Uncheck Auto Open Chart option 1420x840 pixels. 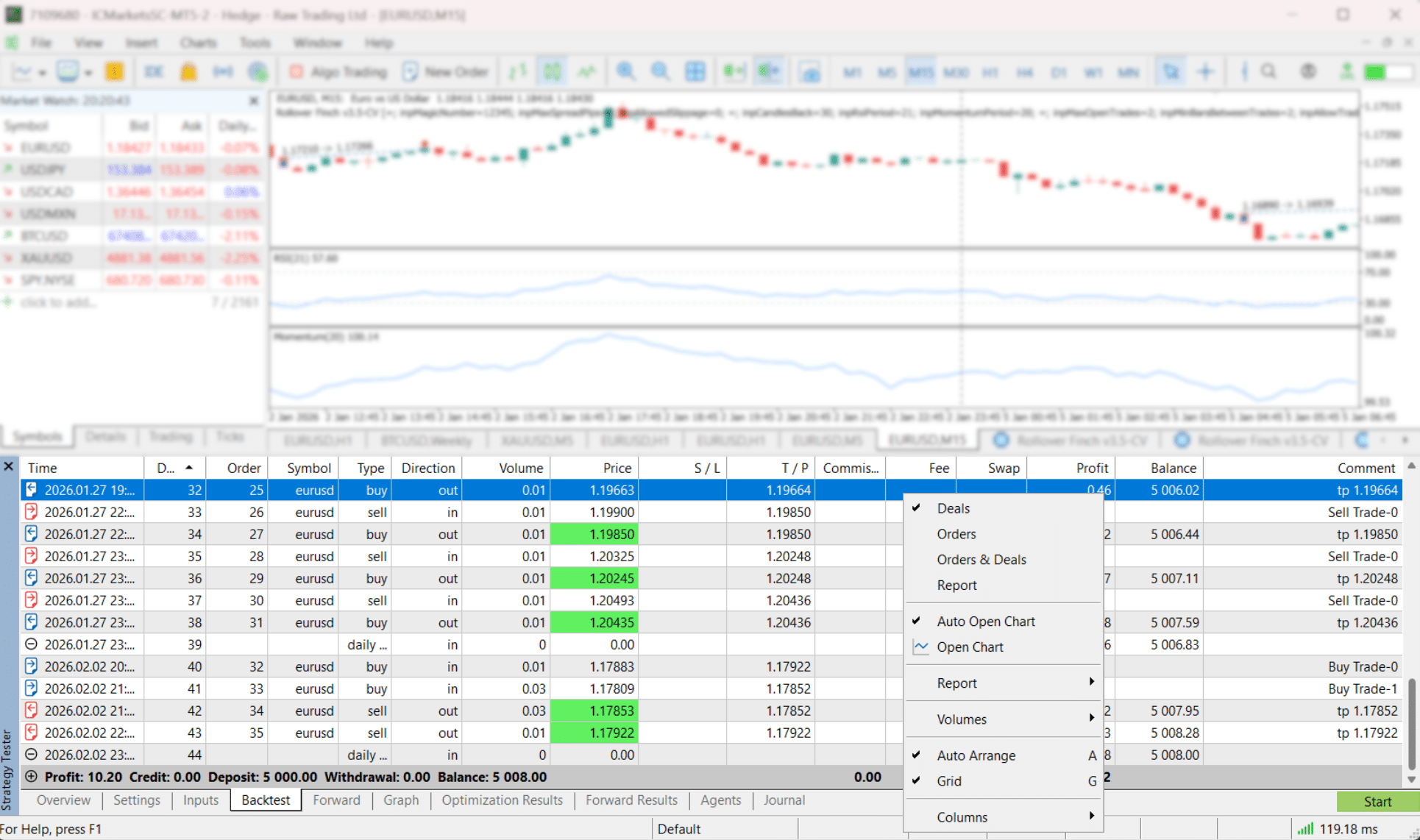(985, 622)
